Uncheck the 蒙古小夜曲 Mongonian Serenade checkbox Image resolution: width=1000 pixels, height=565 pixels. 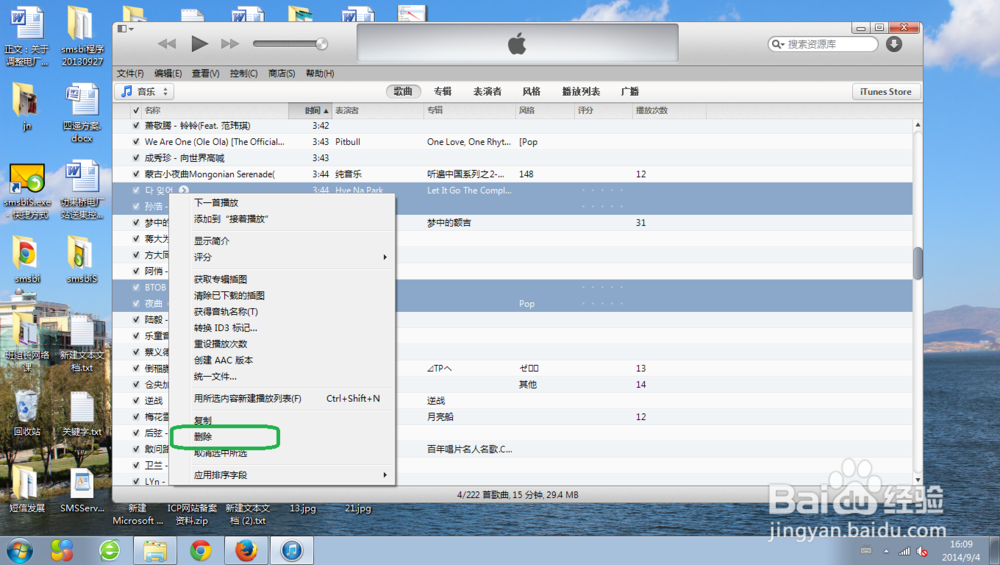click(x=136, y=173)
